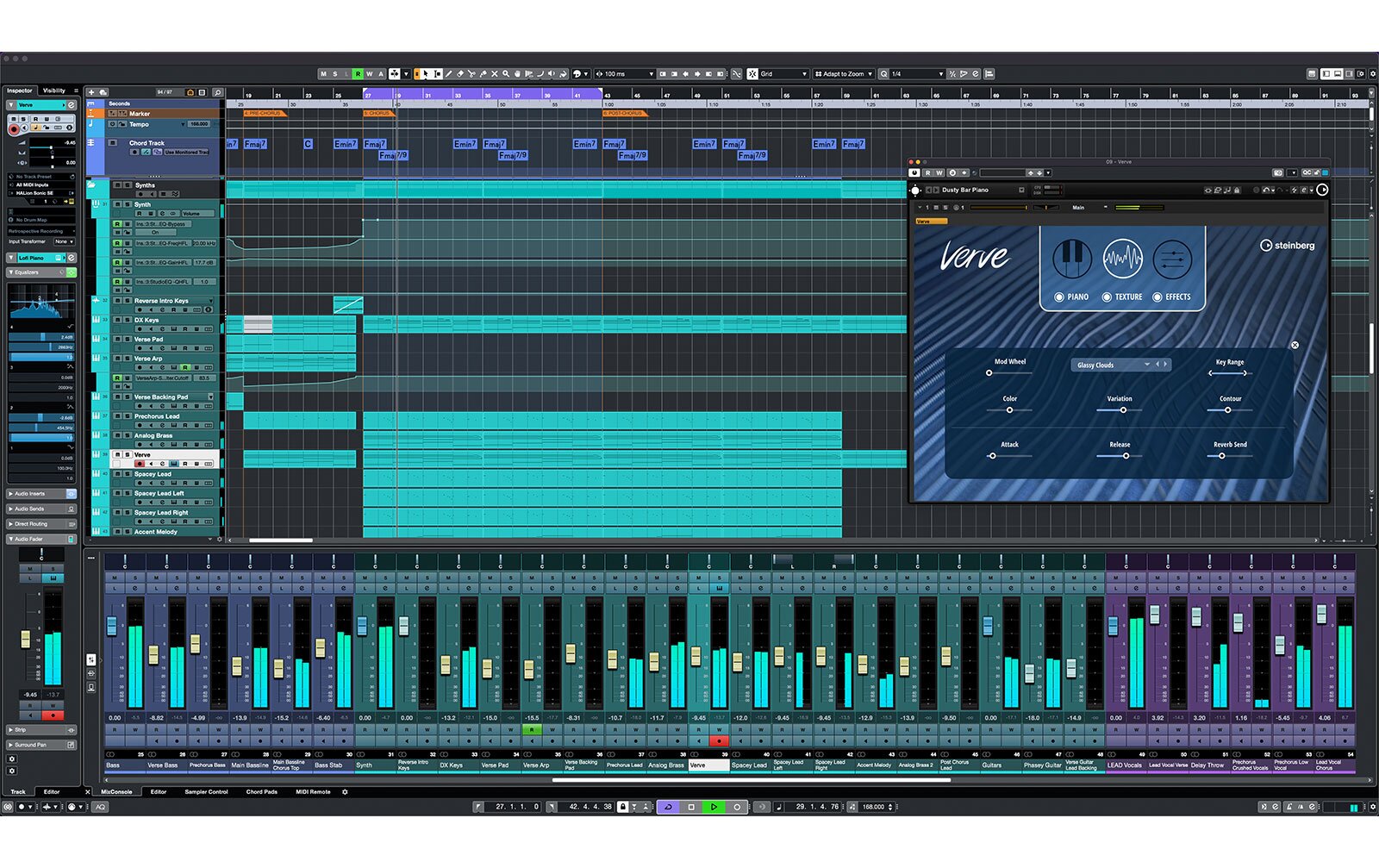Select the Mute X tool

[494, 74]
